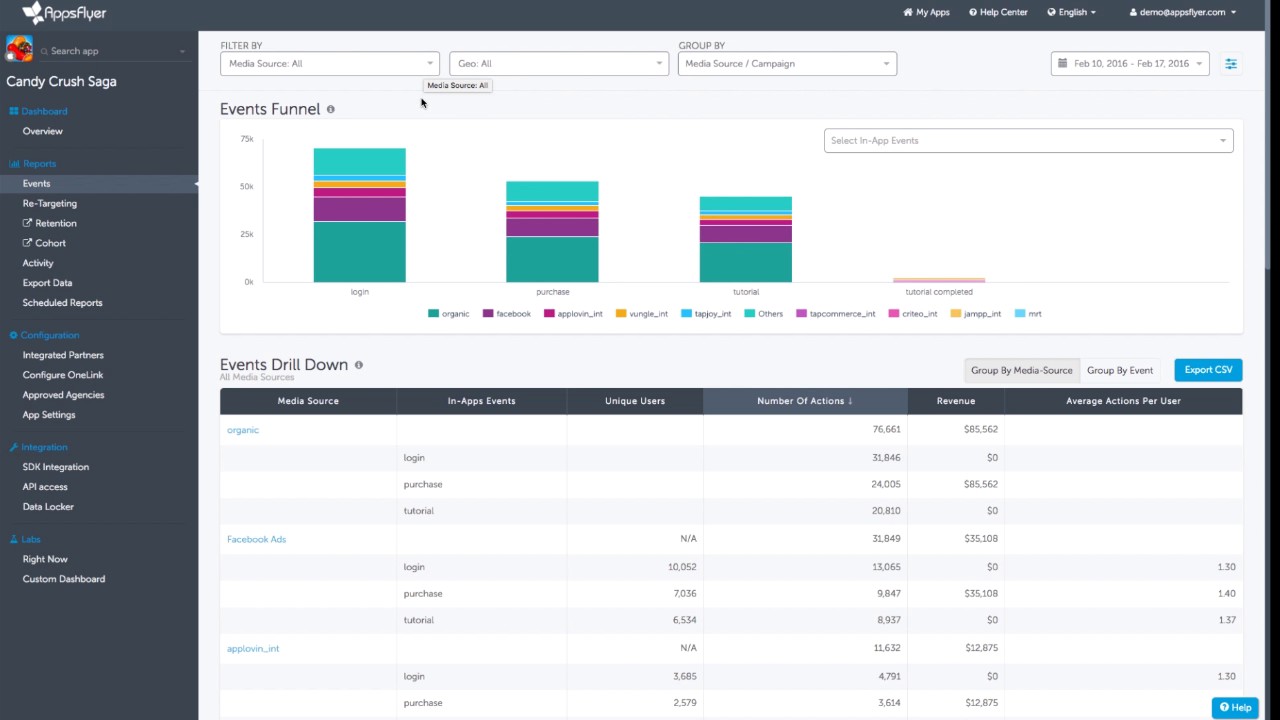This screenshot has width=1280, height=720.
Task: Open the Select In-App Events dropdown
Action: [x=1028, y=141]
